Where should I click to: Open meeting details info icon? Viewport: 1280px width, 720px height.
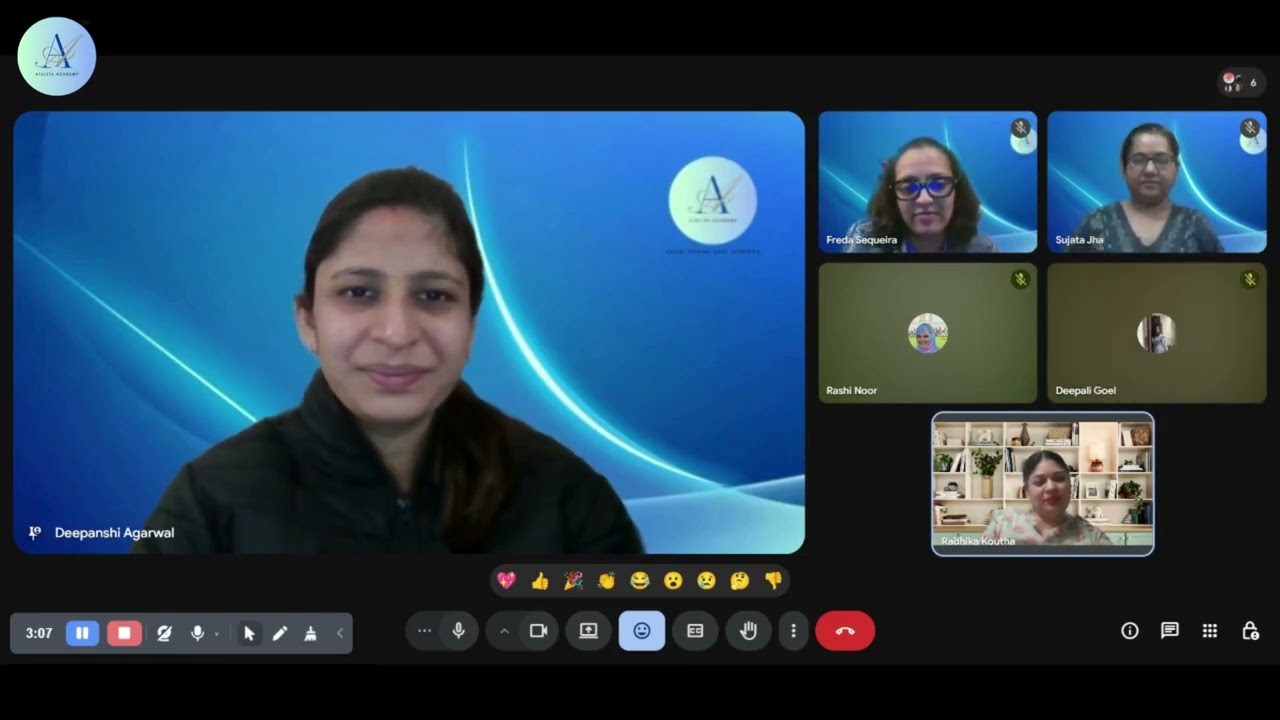(1130, 631)
